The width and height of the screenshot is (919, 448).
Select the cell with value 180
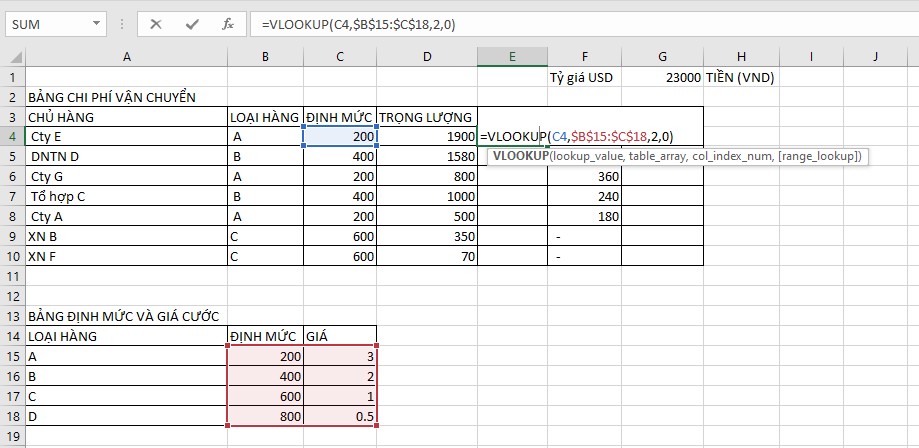[x=584, y=216]
